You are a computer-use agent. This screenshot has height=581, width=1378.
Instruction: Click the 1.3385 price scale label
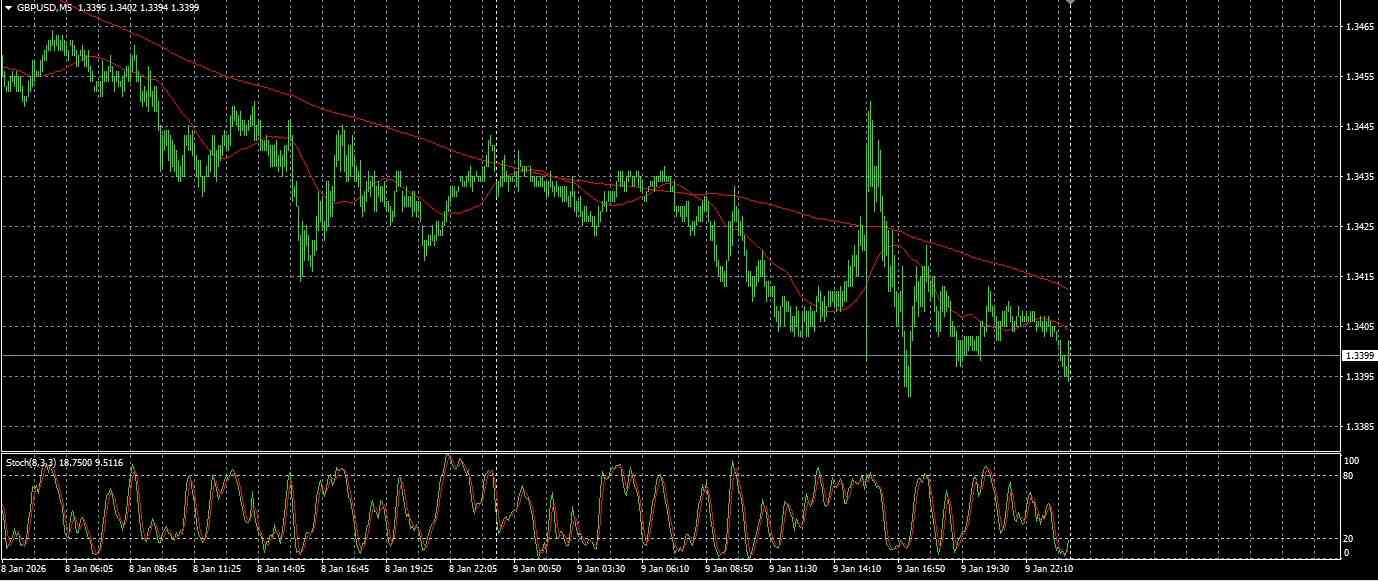[x=1359, y=427]
